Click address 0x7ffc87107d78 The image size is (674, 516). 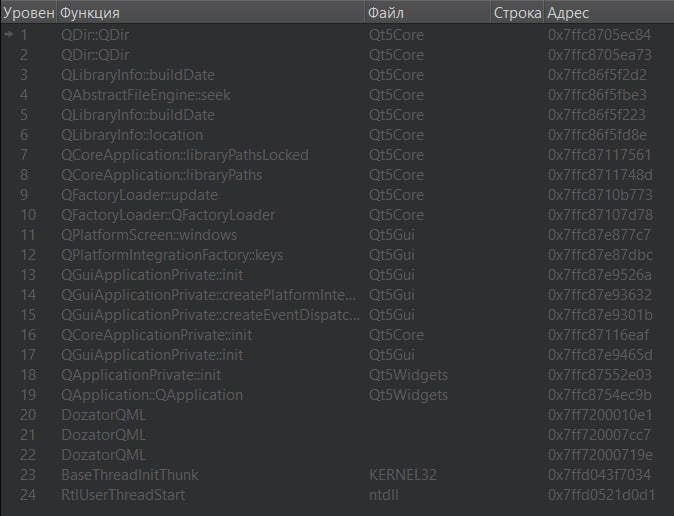click(600, 215)
